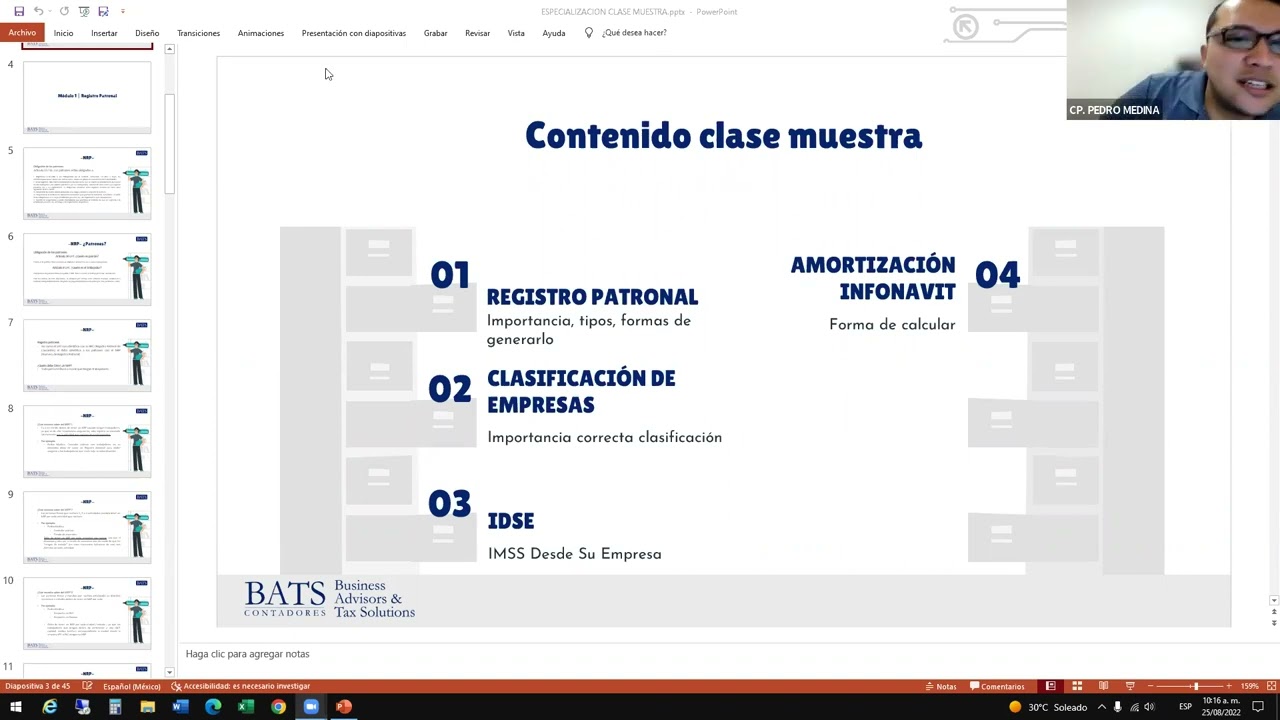This screenshot has height=720, width=1280.
Task: Start slideshow from status bar icon
Action: click(x=1130, y=686)
